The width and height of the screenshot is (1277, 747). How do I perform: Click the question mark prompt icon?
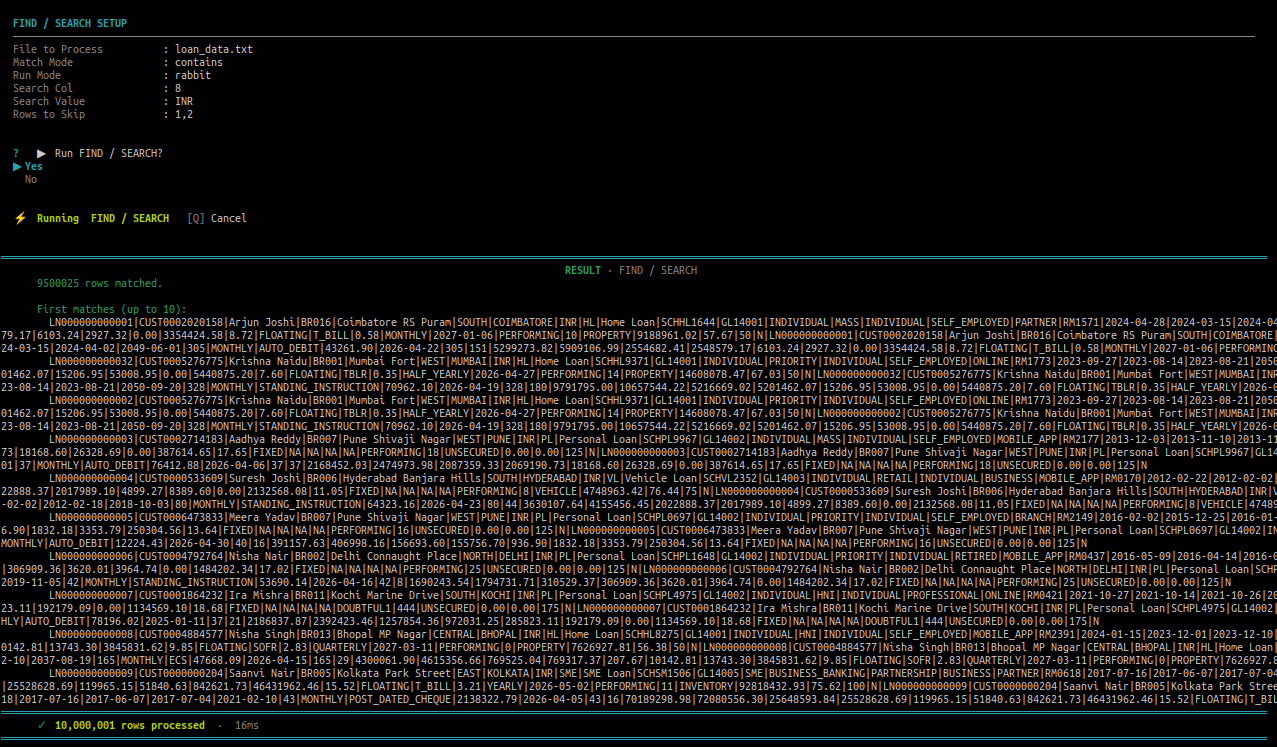pyautogui.click(x=16, y=153)
